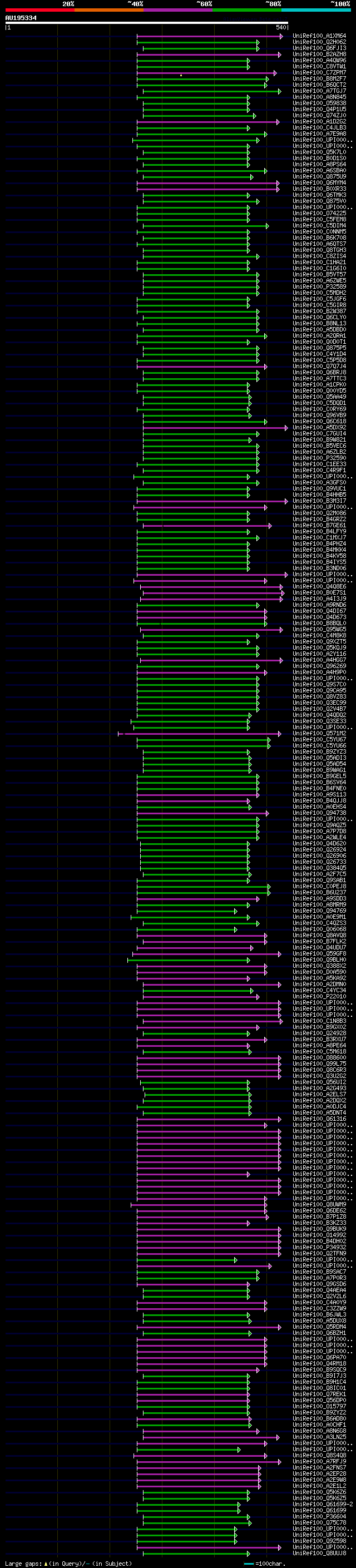
Task: Click the UniRef100_B0E7S1 label
Action: [x=319, y=593]
